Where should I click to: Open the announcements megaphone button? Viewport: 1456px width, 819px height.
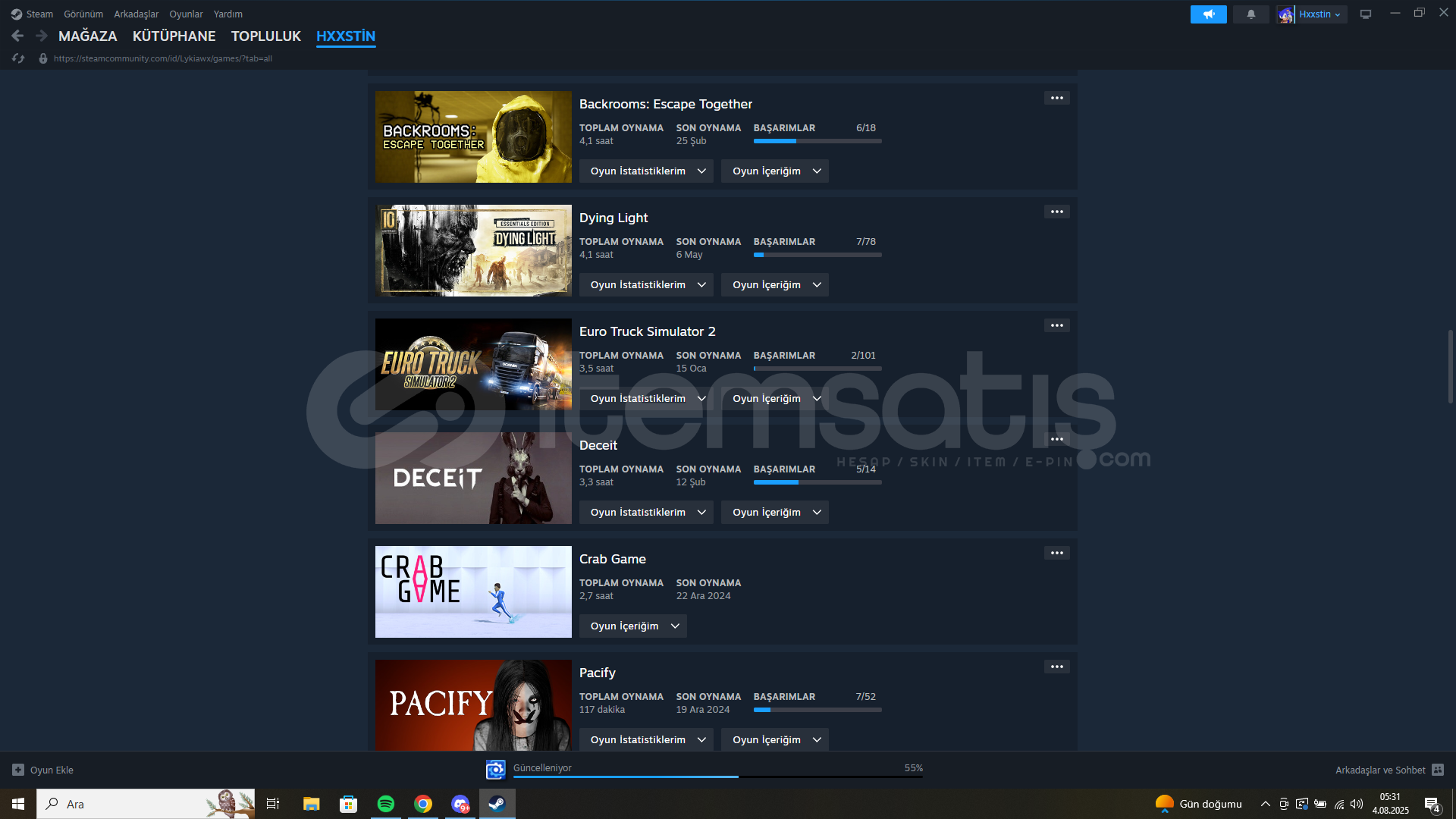1209,14
